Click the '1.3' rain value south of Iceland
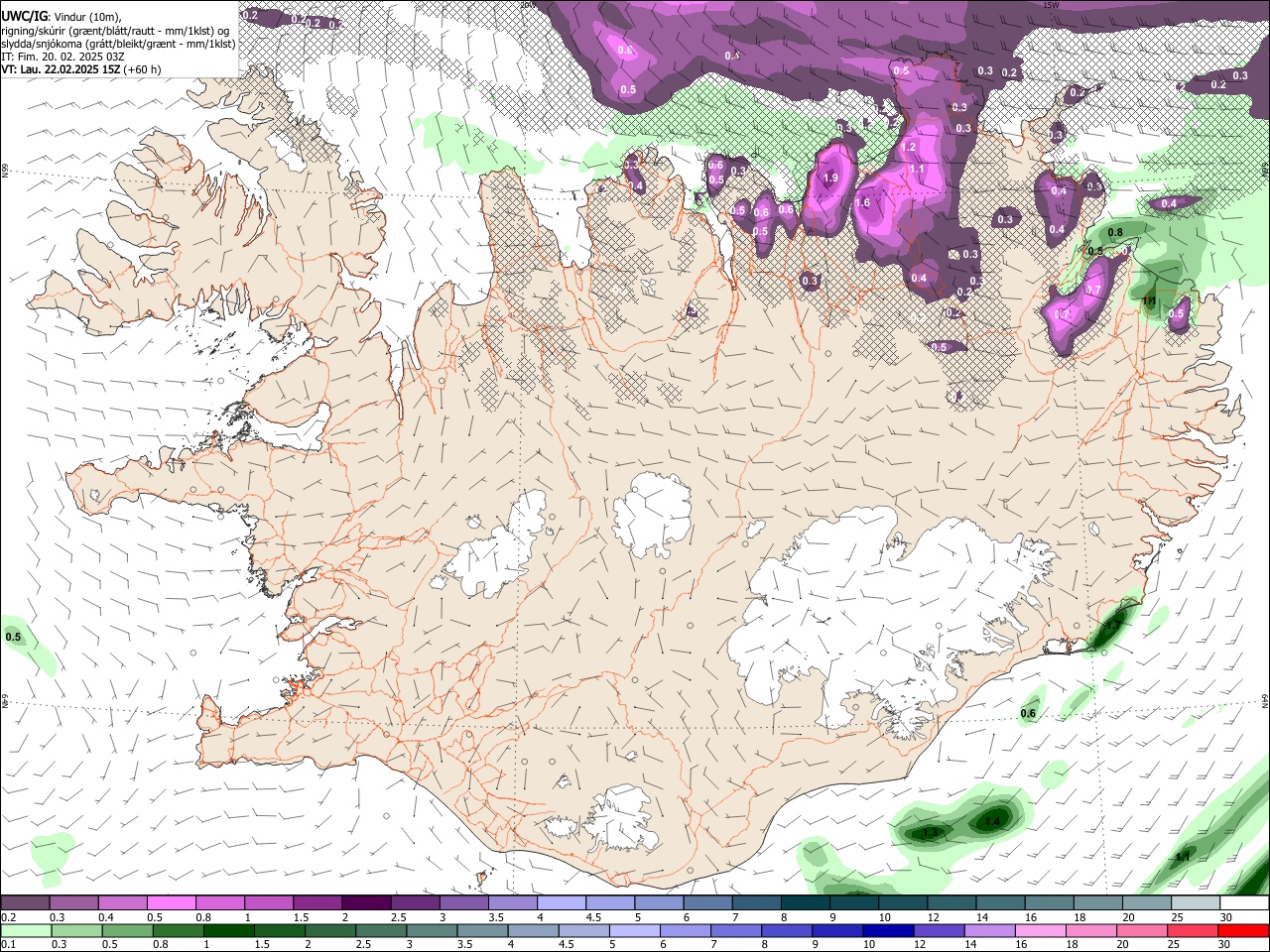1270x952 pixels. pyautogui.click(x=930, y=832)
